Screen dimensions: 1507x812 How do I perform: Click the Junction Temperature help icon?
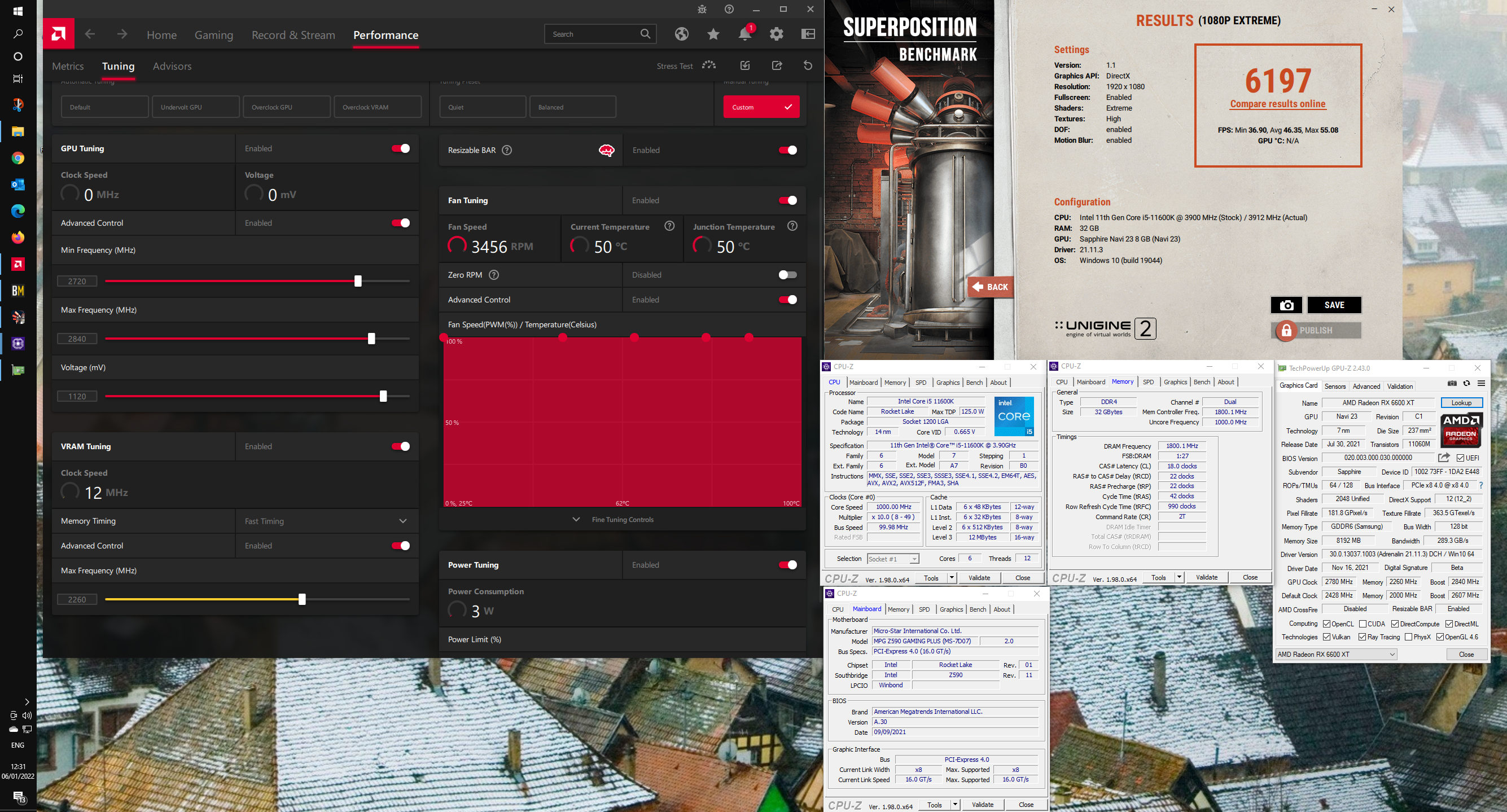(792, 226)
